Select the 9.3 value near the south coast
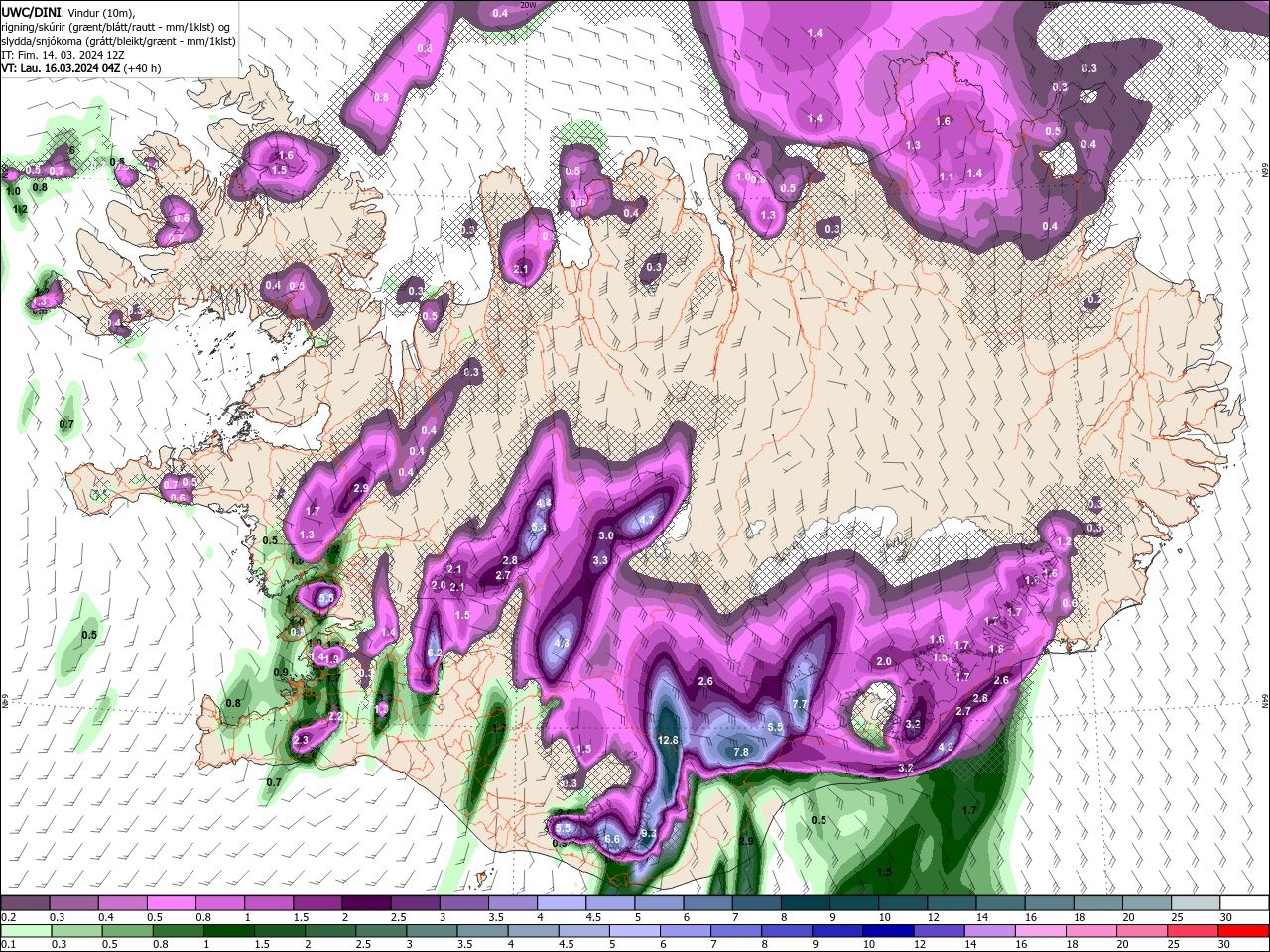 point(649,834)
